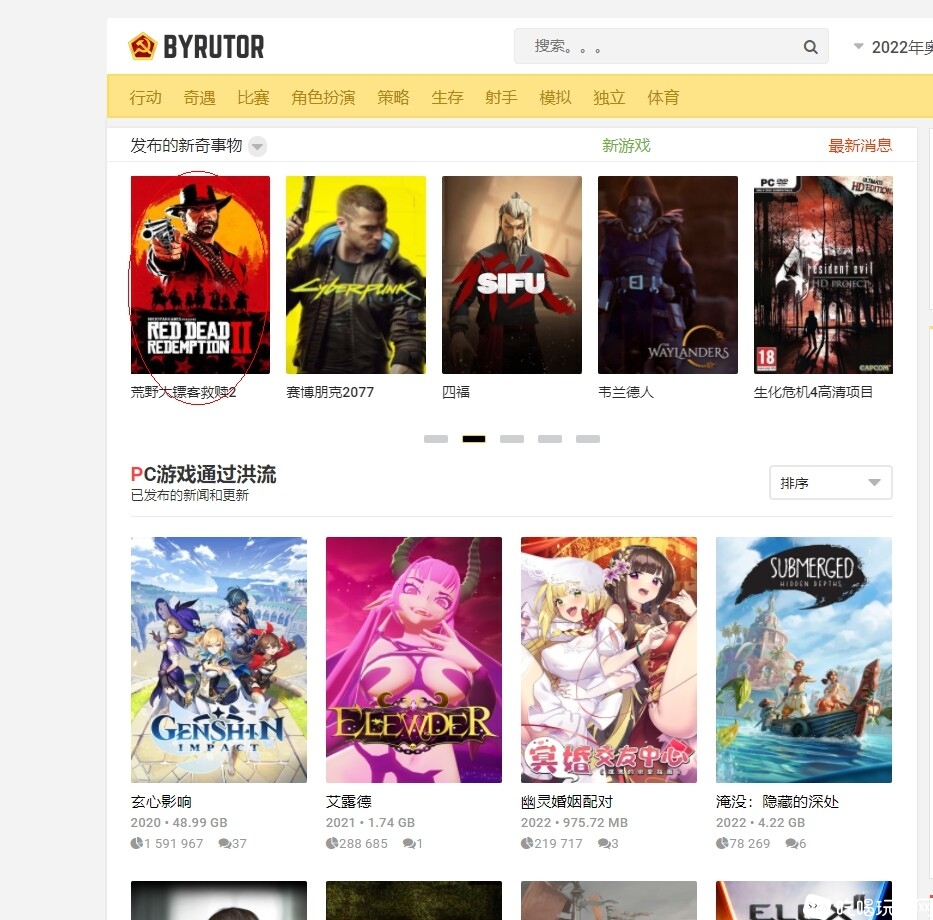
Task: Click the BYRUTOR logo emblem
Action: click(143, 46)
